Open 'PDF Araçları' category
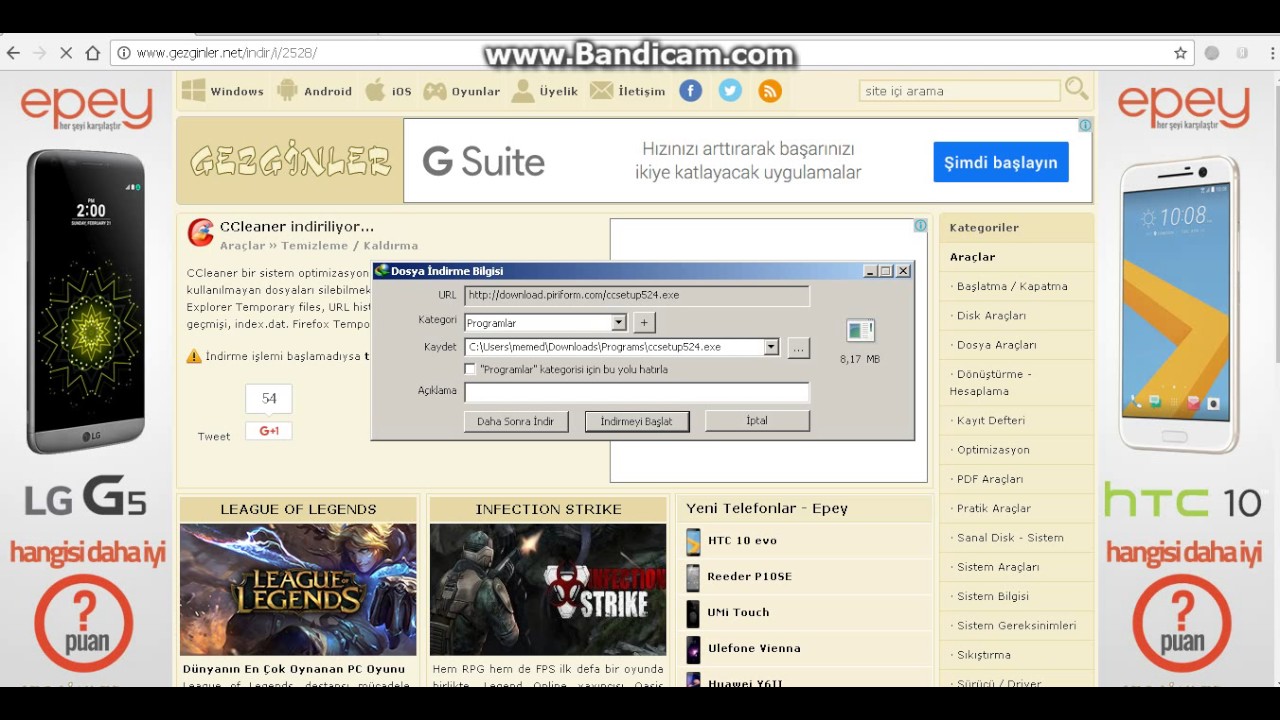Viewport: 1280px width, 720px height. point(990,479)
